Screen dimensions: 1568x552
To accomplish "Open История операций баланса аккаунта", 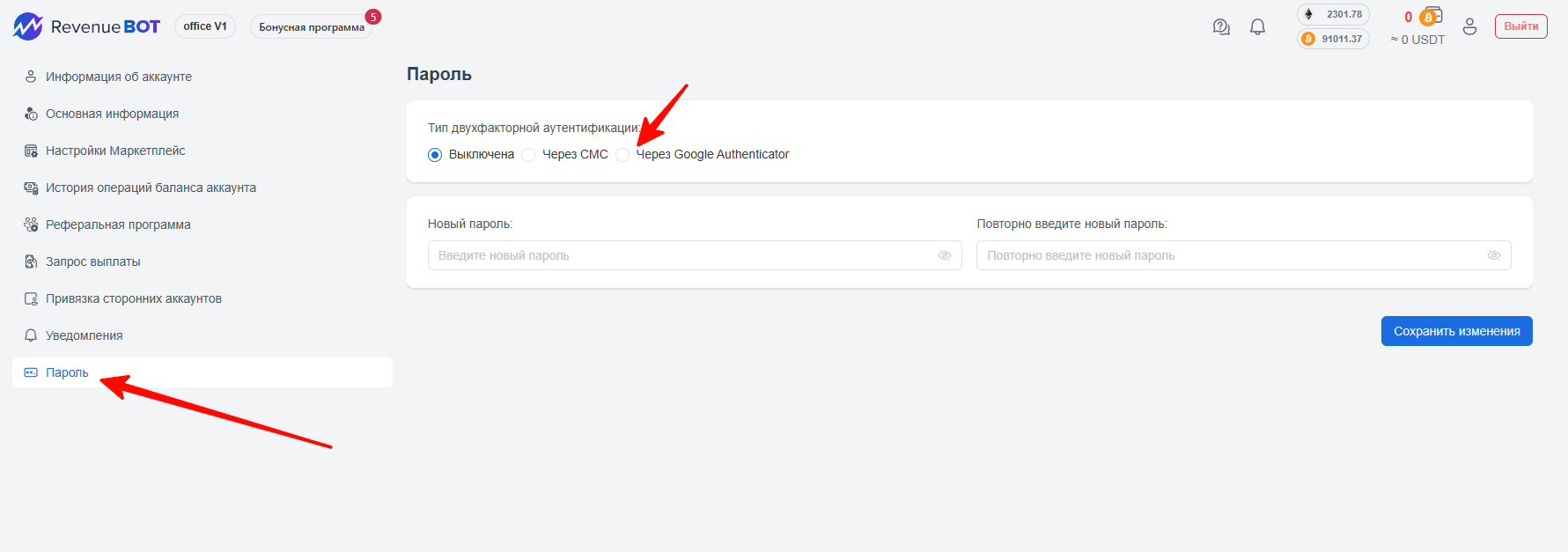I will pos(151,188).
